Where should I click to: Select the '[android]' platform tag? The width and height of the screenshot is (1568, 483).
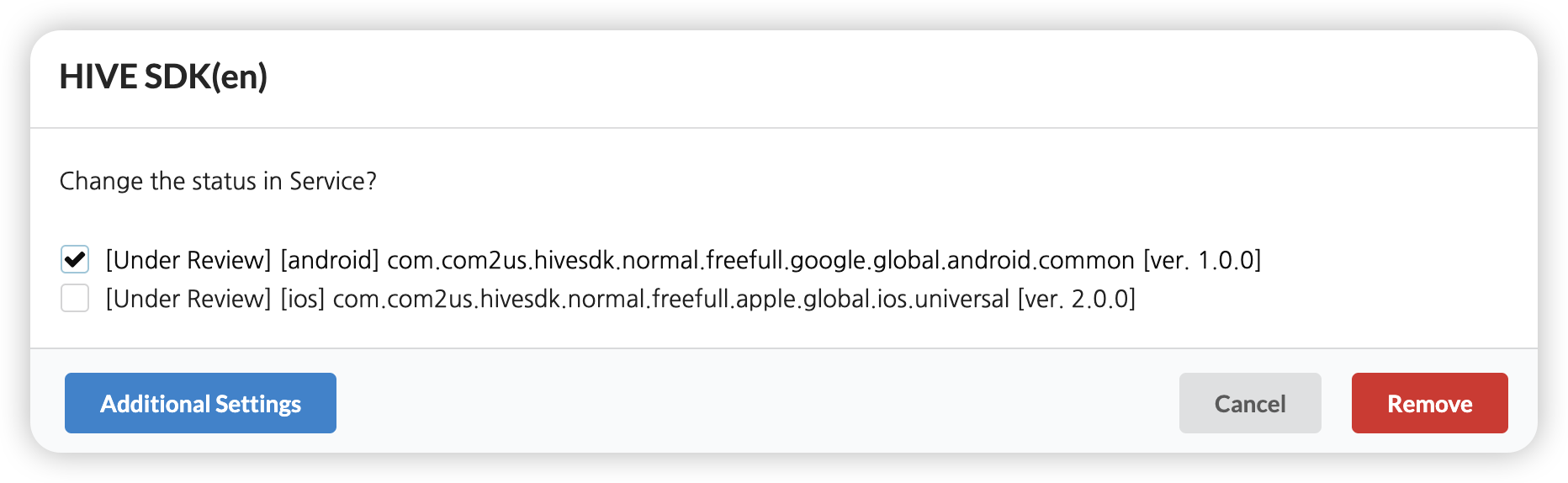[x=330, y=260]
